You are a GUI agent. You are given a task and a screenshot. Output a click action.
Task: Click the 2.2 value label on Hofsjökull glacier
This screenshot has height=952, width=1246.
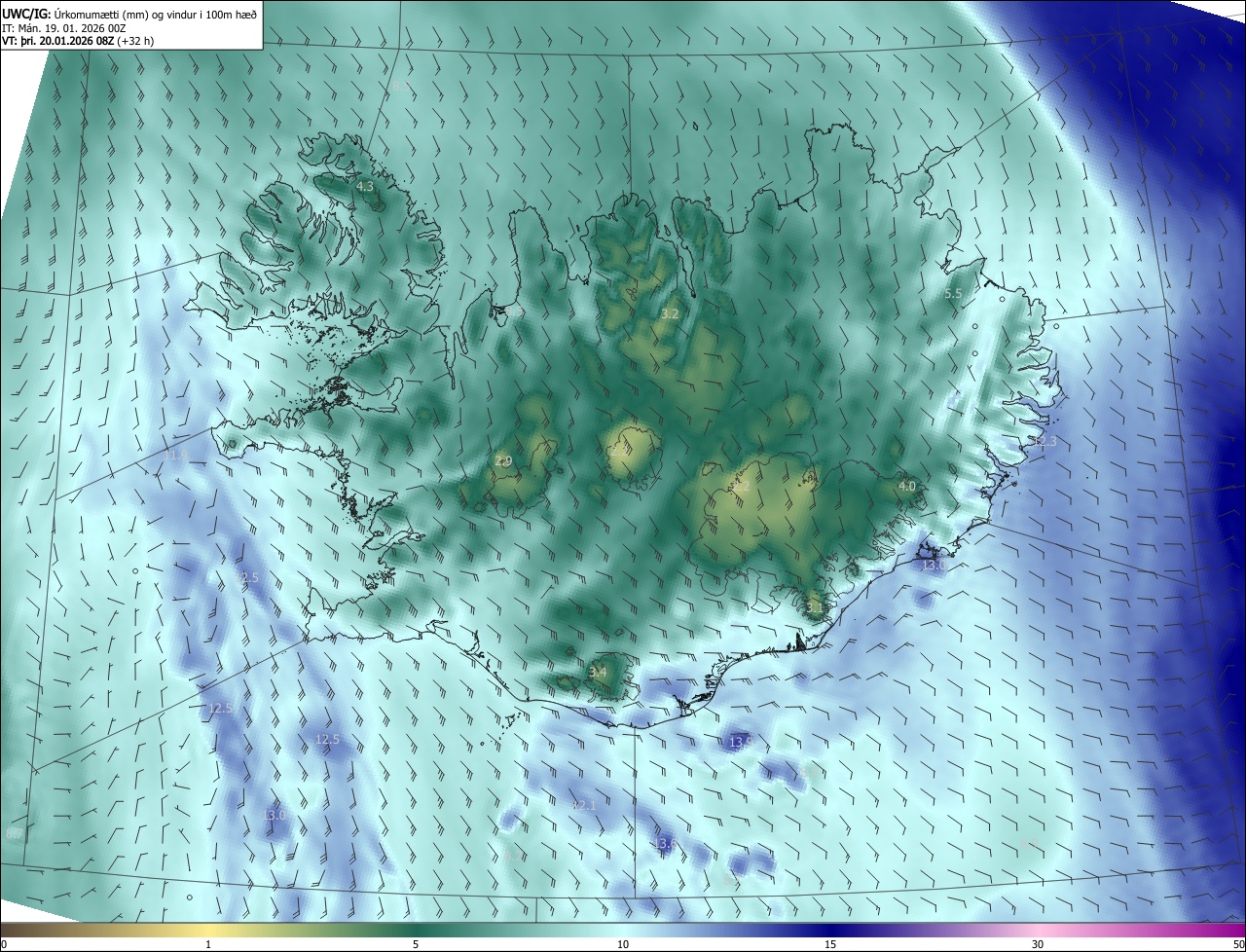click(619, 452)
